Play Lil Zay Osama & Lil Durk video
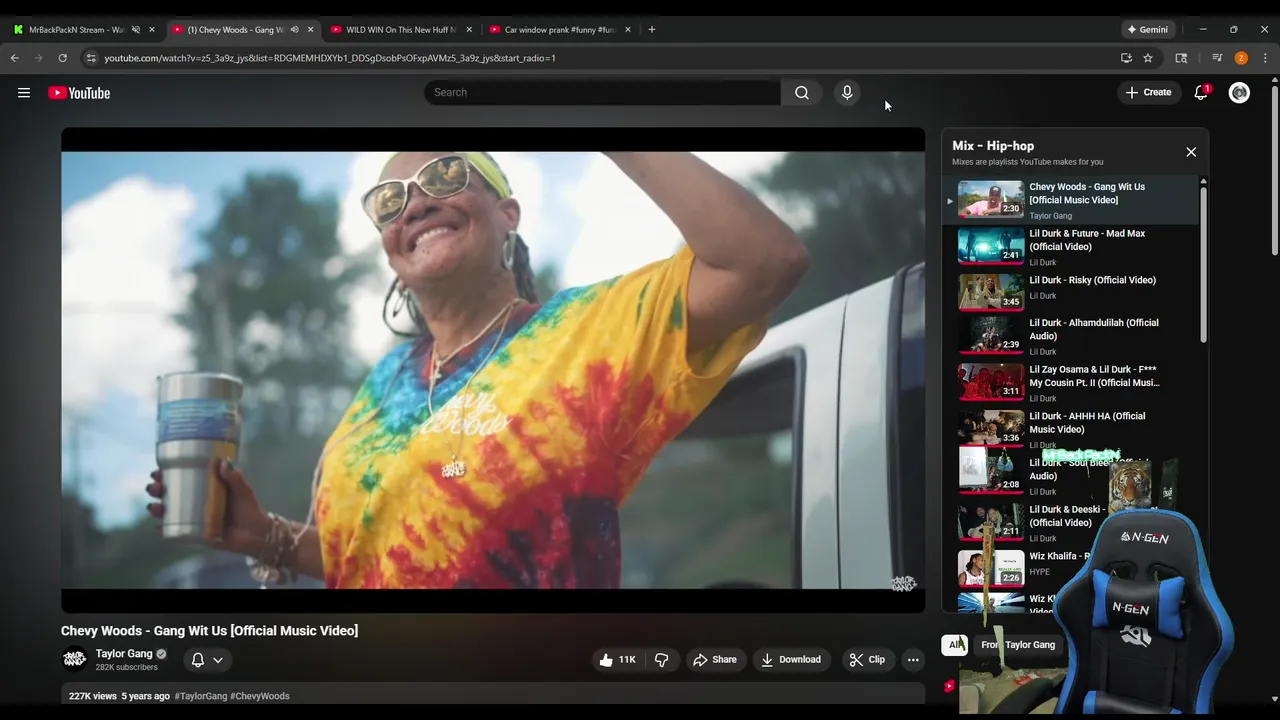The width and height of the screenshot is (1280, 720). tap(1071, 382)
